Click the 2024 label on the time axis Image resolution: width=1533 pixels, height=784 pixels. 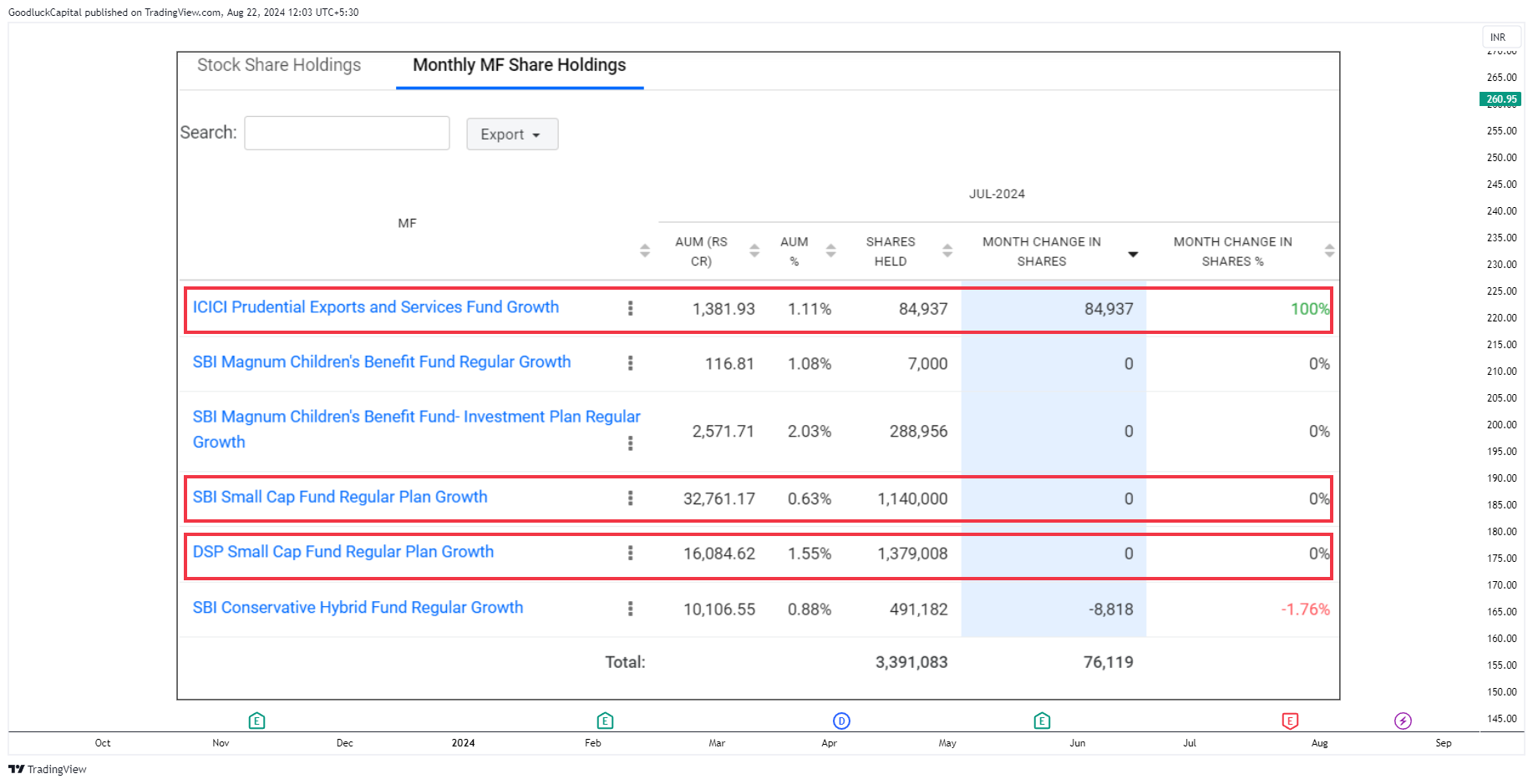click(463, 743)
